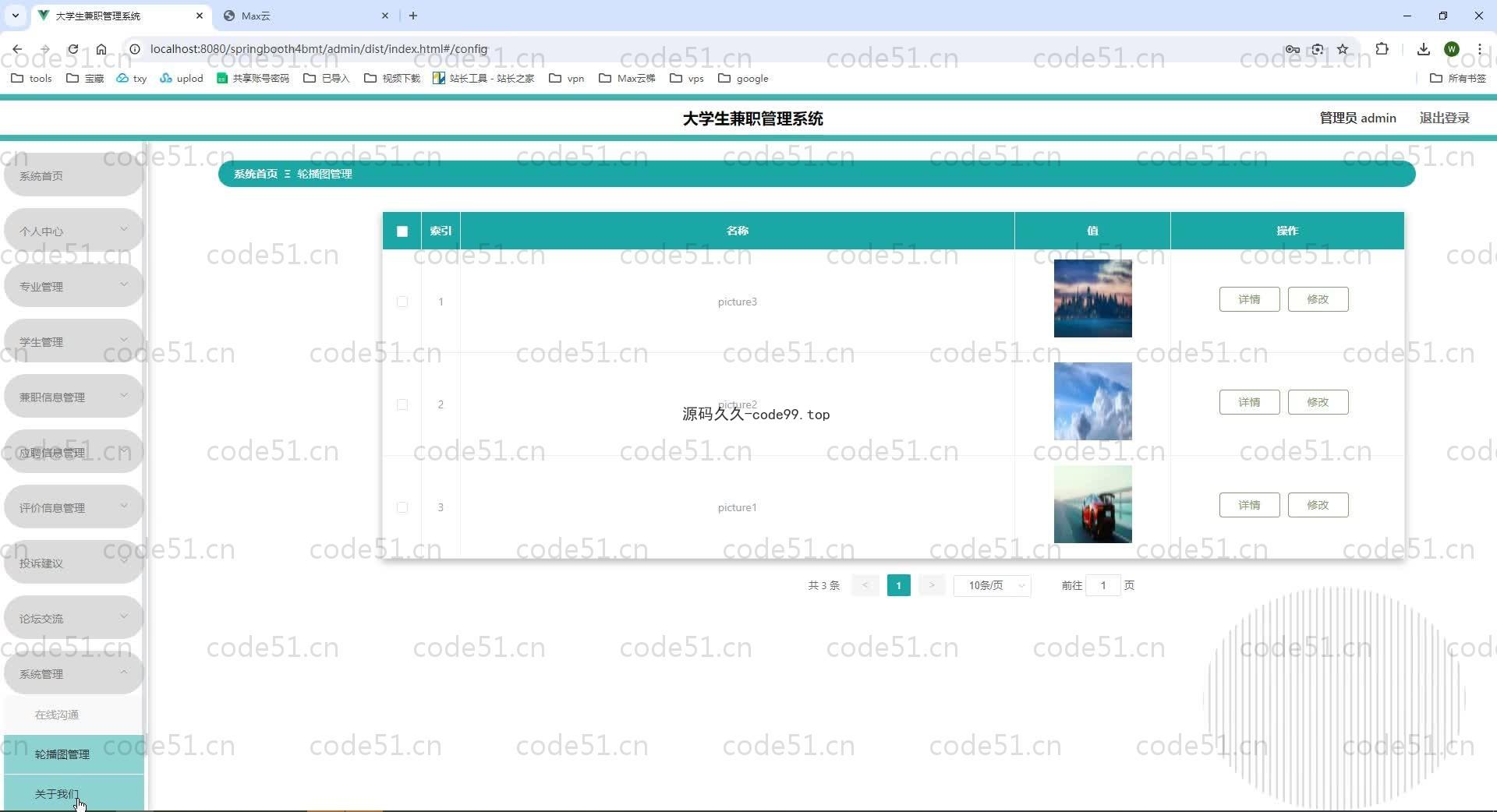Open the vpn bookmark folder
Screen dimensions: 1497x812
(567, 78)
